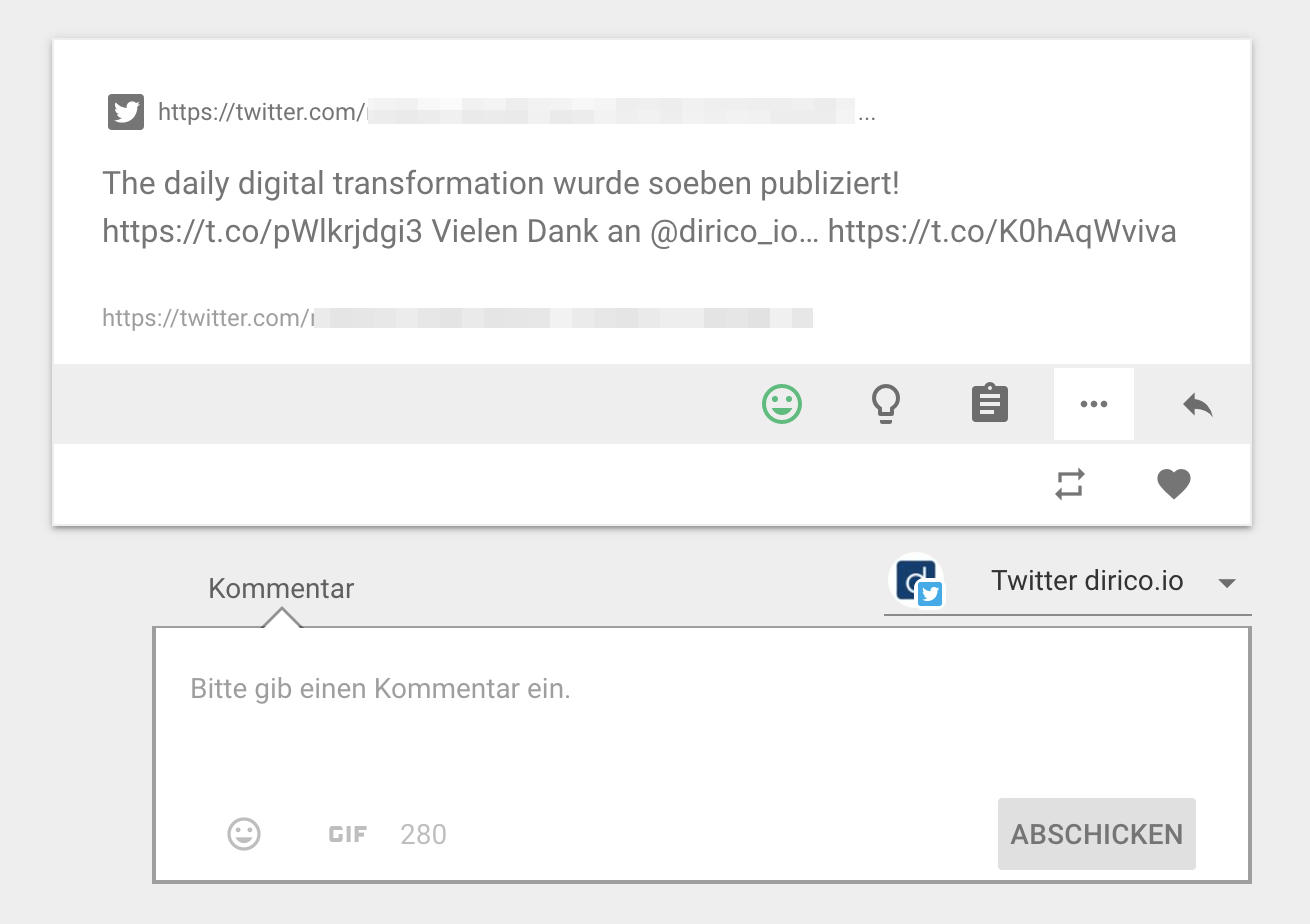Viewport: 1310px width, 924px height.
Task: Click the clipboard task icon
Action: (x=990, y=404)
